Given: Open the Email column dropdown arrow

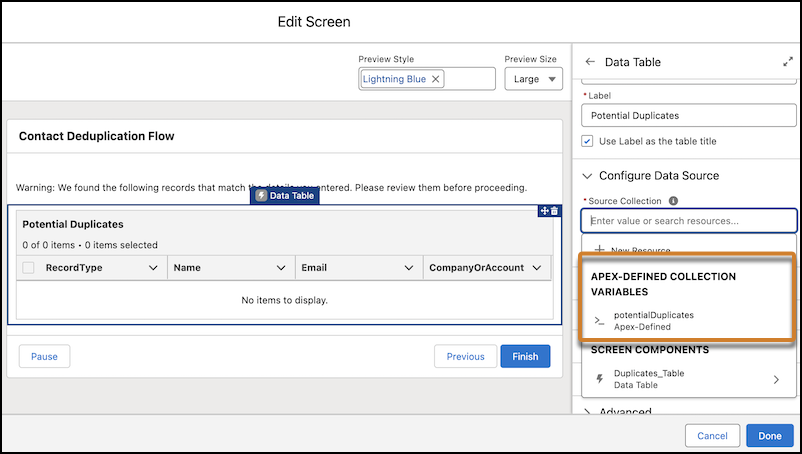Looking at the screenshot, I should pos(409,268).
